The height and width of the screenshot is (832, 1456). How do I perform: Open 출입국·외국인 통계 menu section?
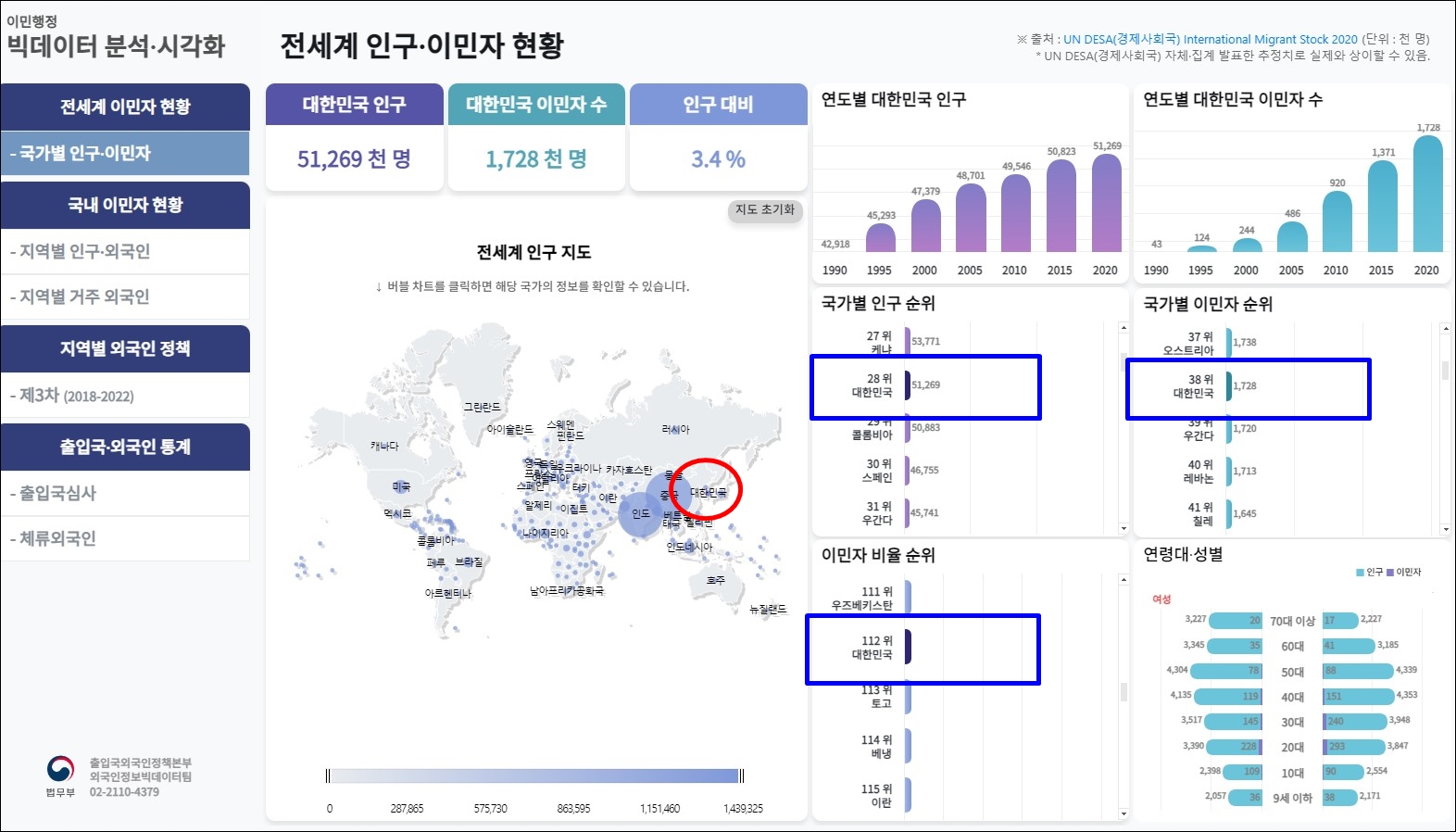125,447
